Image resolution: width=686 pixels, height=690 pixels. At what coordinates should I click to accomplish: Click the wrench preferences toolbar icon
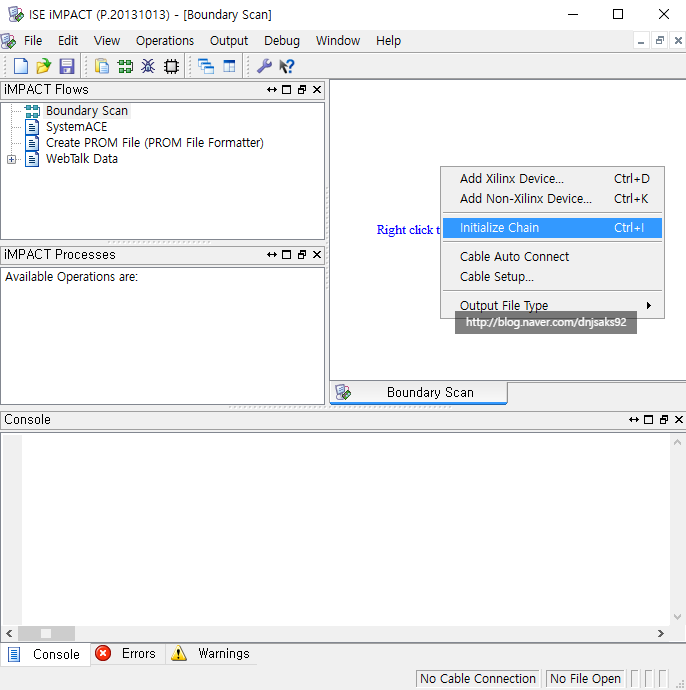tap(264, 66)
